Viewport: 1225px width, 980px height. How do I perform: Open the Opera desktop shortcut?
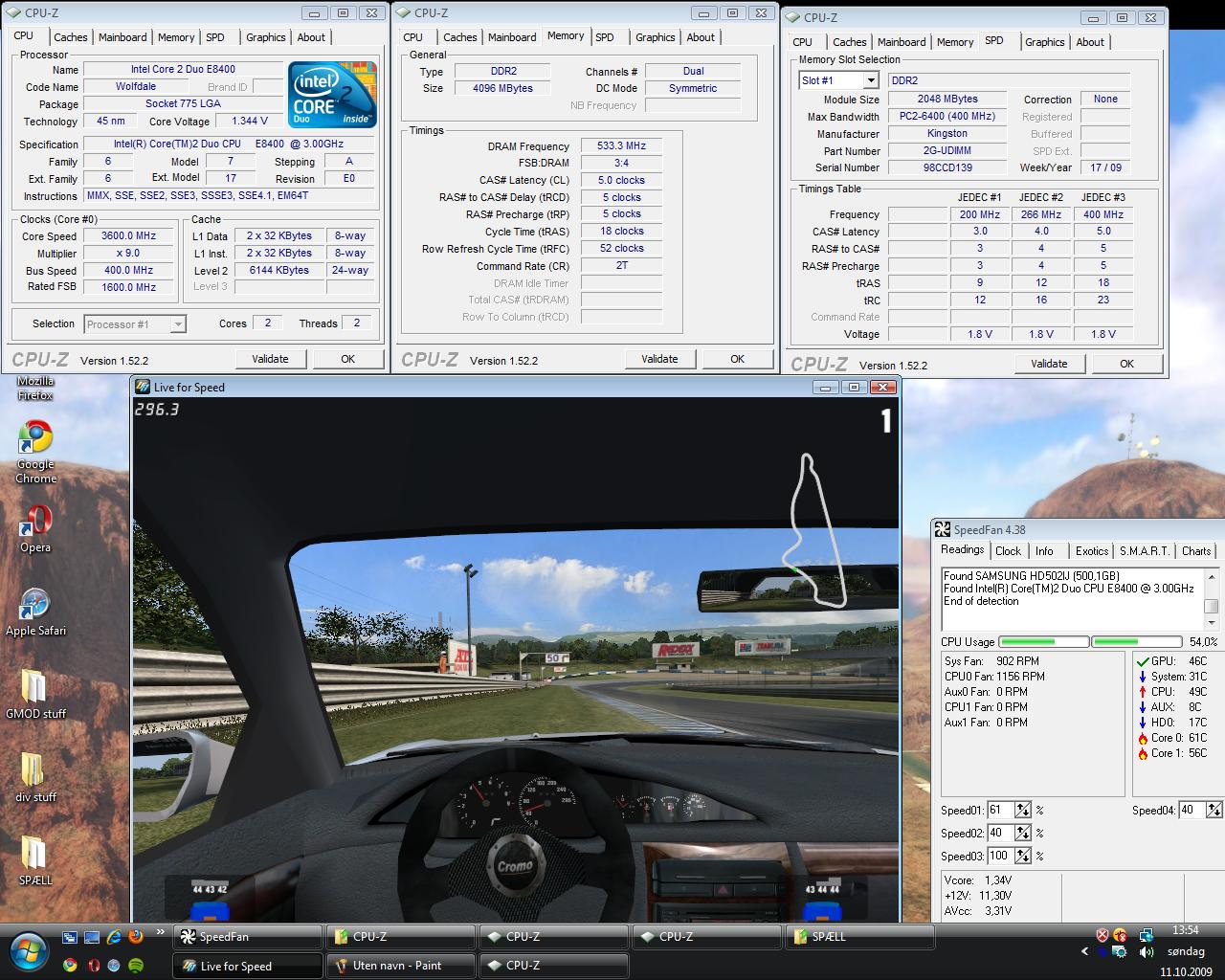tap(35, 528)
